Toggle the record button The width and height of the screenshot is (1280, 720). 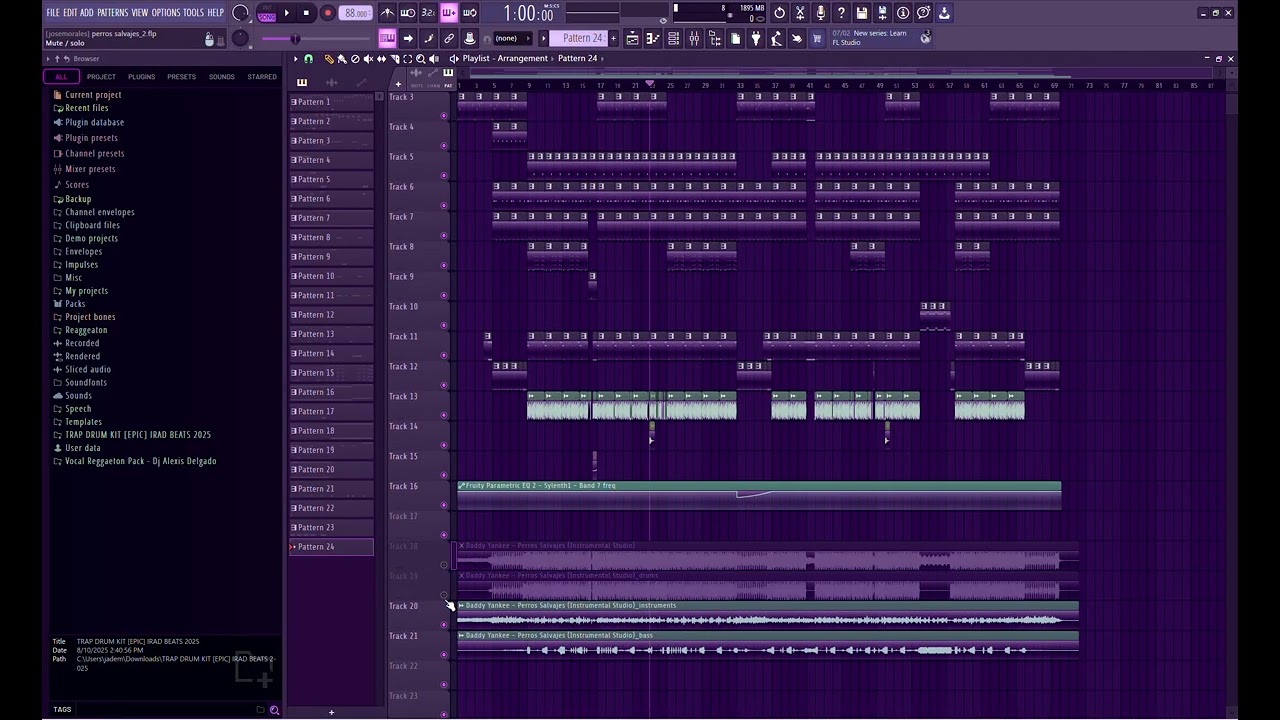point(327,13)
